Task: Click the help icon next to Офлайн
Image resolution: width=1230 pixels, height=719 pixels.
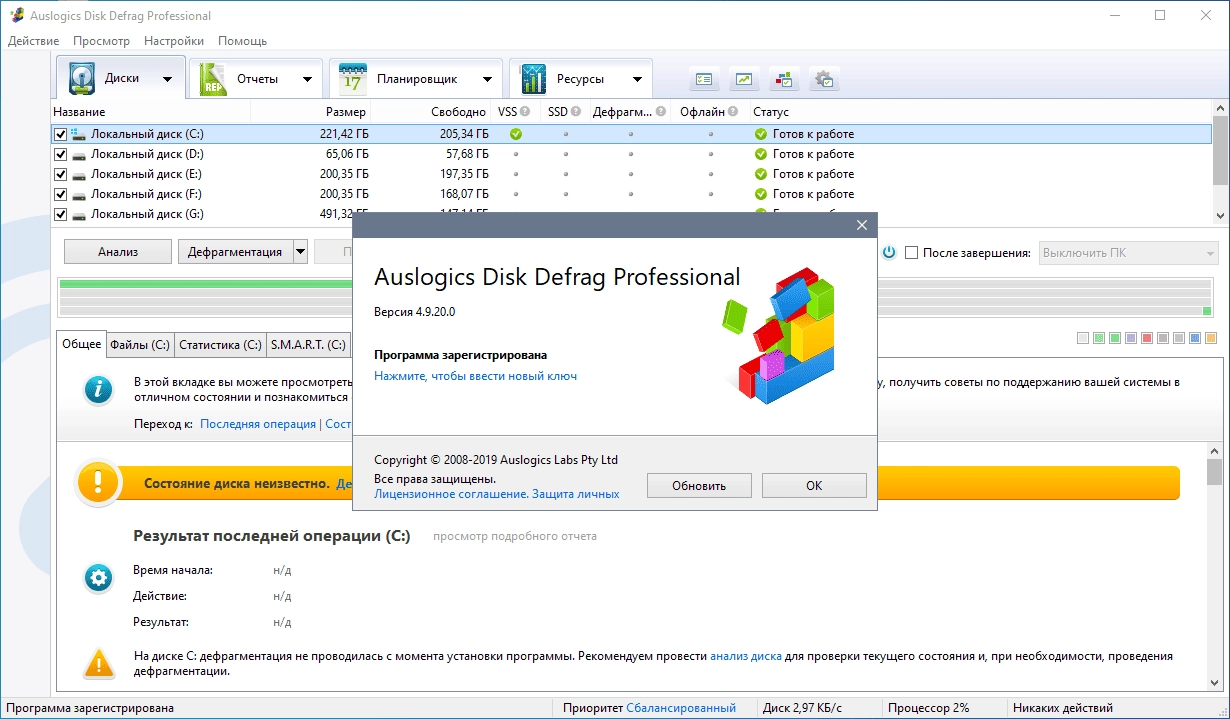Action: point(733,112)
